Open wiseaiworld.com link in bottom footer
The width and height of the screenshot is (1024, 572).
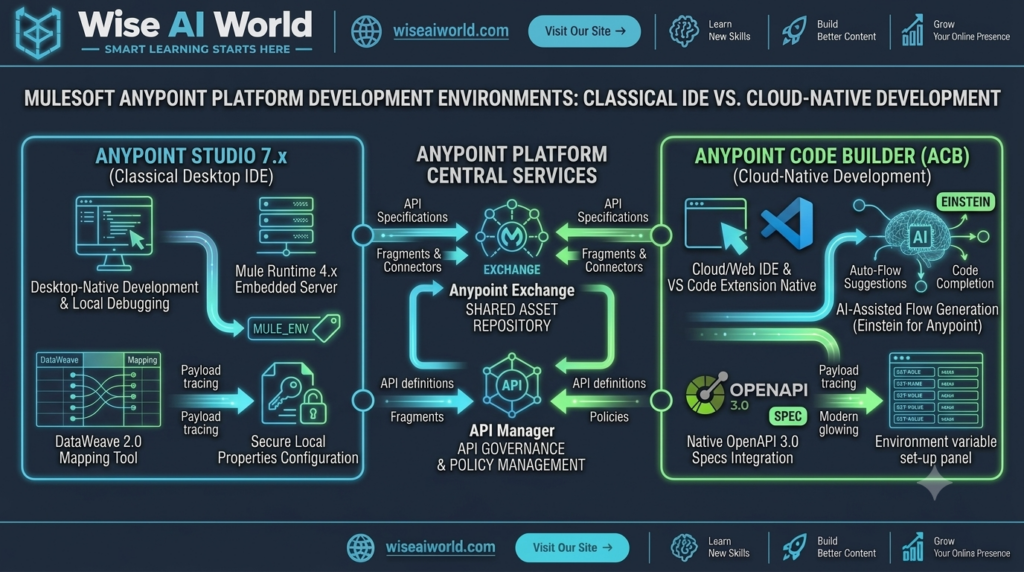[x=440, y=547]
